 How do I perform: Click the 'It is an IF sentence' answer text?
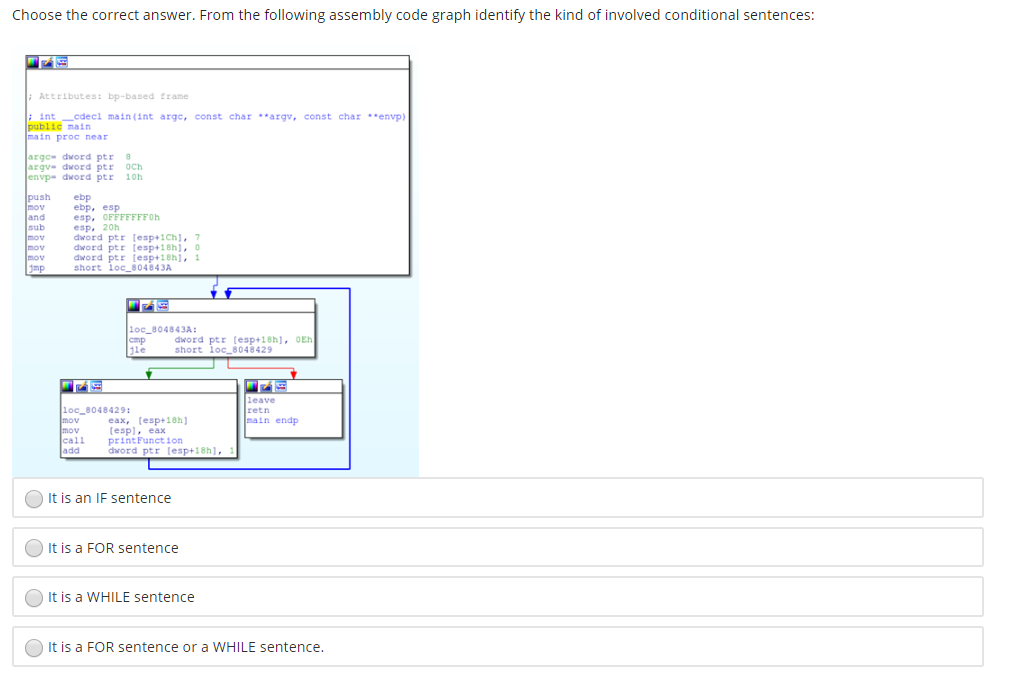tap(110, 498)
